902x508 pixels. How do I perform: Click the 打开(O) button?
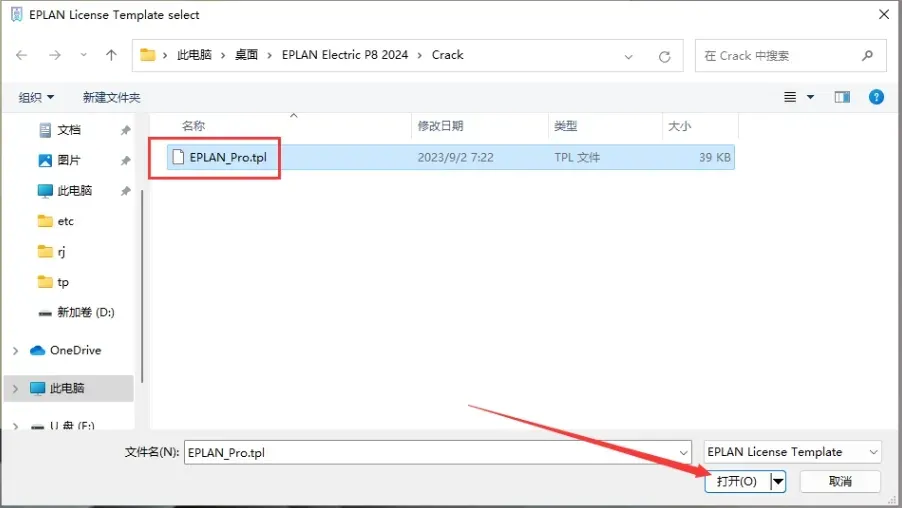pos(737,482)
